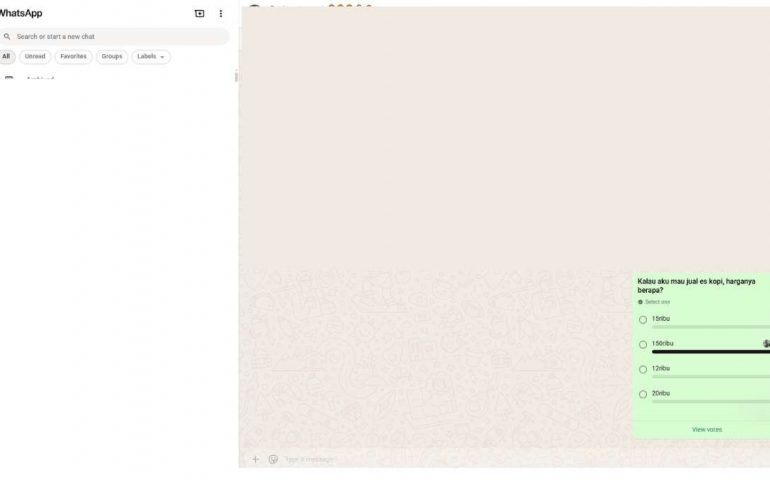Filter chats by Groups

tap(112, 57)
